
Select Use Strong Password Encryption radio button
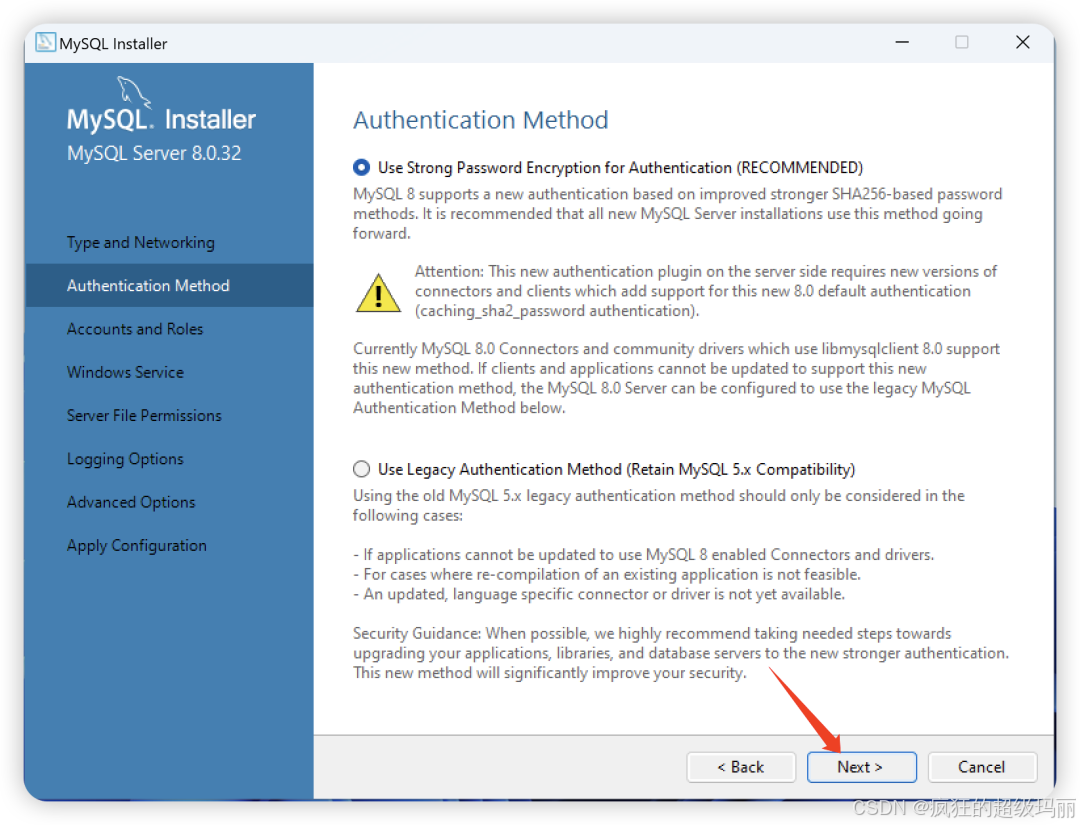362,167
